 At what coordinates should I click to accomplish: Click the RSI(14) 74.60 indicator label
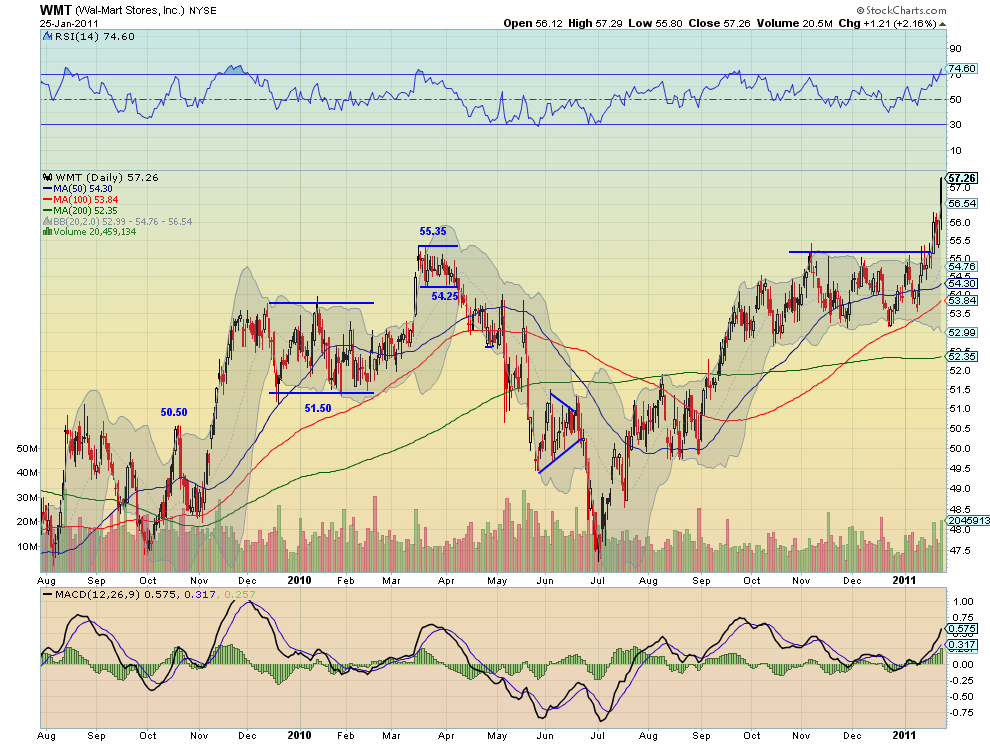pos(95,37)
